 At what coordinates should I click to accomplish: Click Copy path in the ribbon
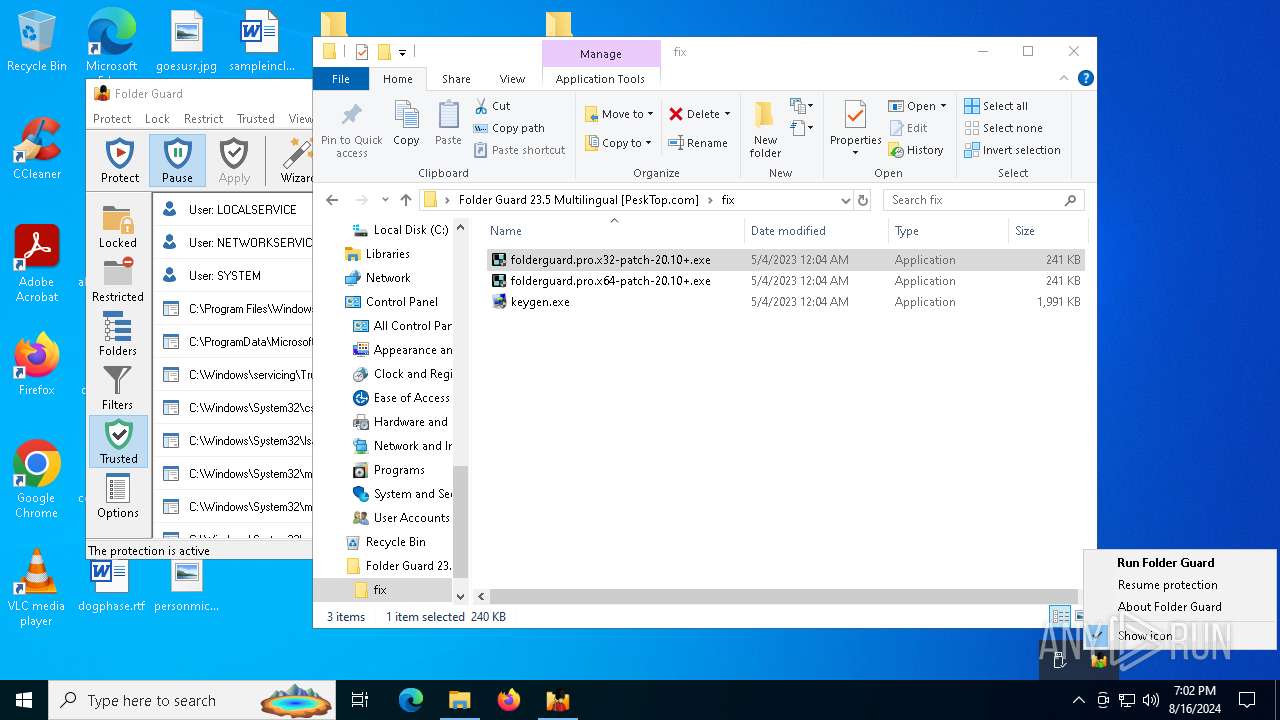point(509,128)
